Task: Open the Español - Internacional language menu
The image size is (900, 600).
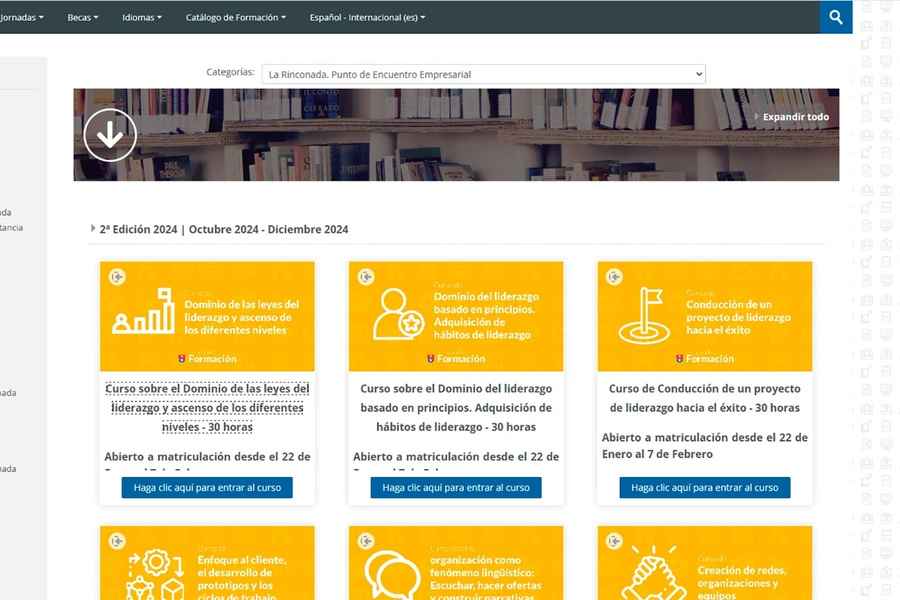Action: [x=367, y=17]
